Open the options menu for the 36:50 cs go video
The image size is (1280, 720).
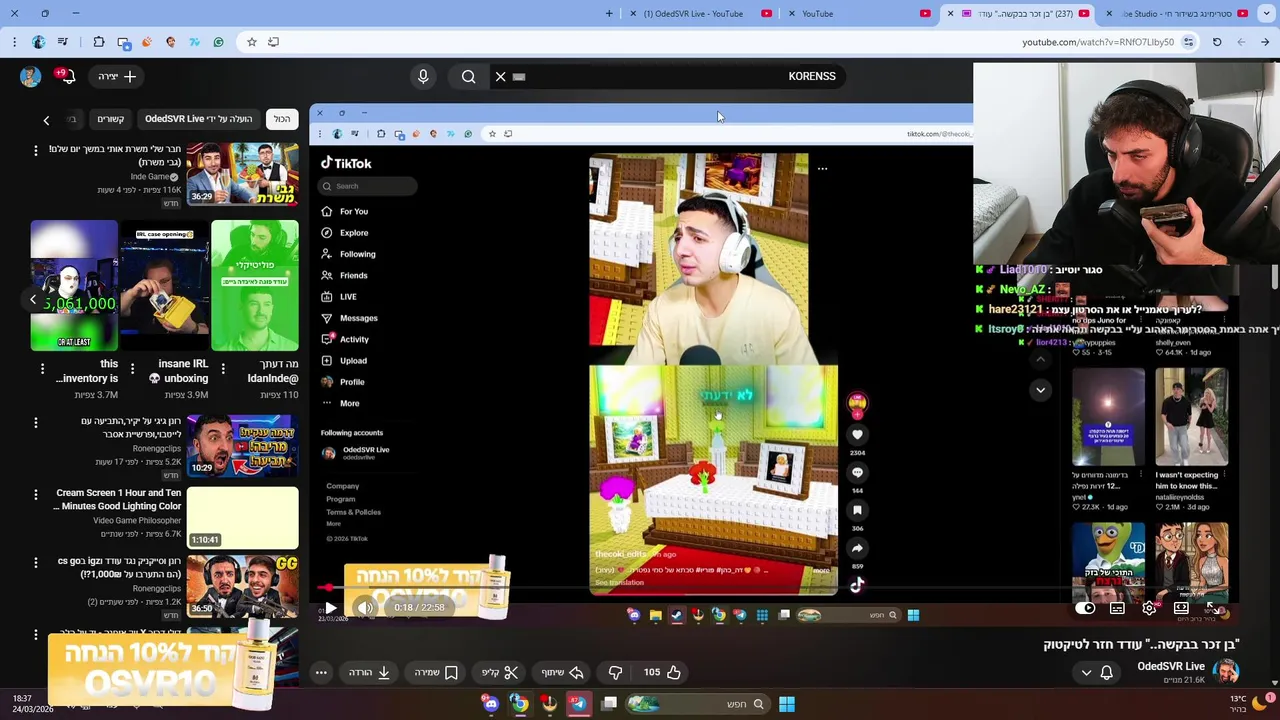tap(36, 562)
